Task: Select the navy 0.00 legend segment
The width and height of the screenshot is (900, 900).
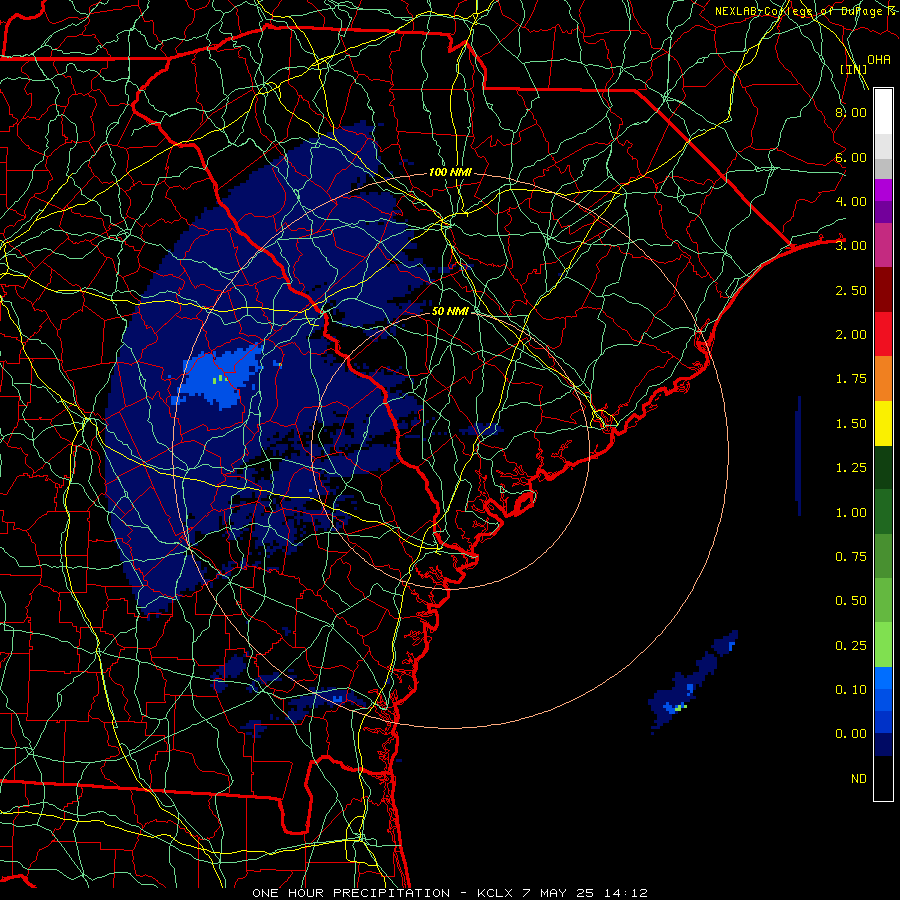Action: point(883,745)
